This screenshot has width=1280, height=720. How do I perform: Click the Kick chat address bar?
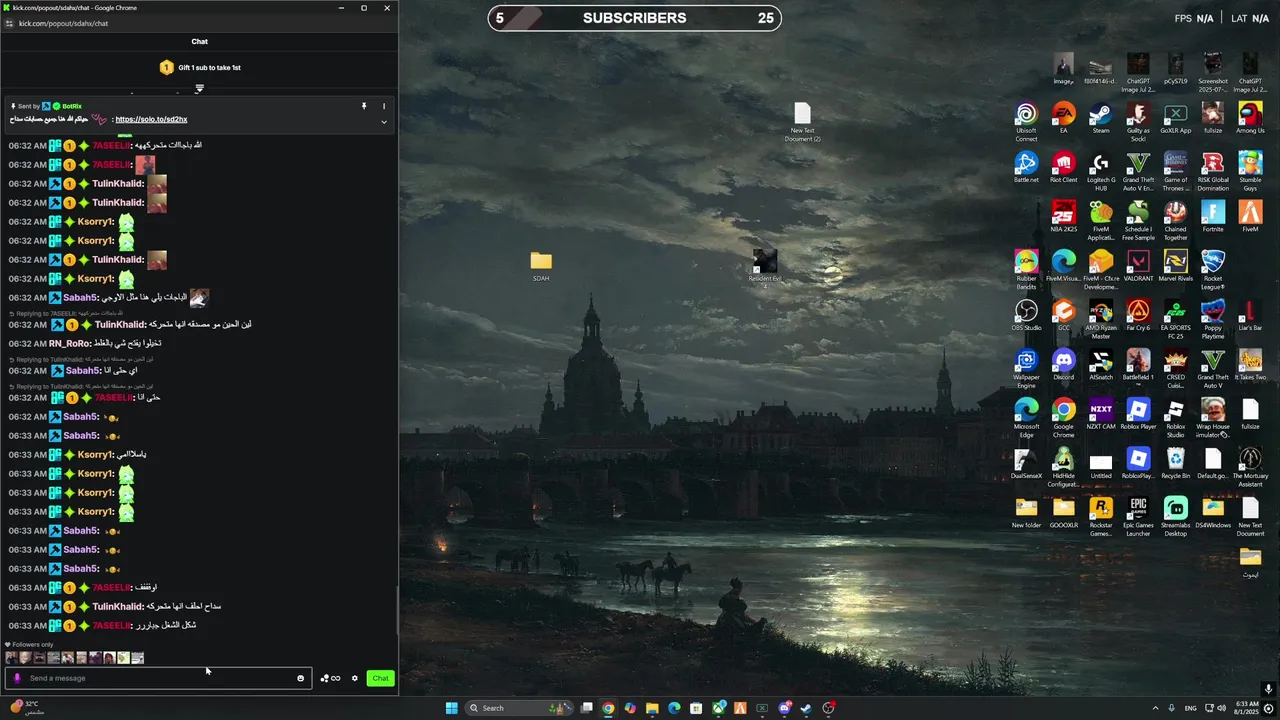pyautogui.click(x=200, y=23)
